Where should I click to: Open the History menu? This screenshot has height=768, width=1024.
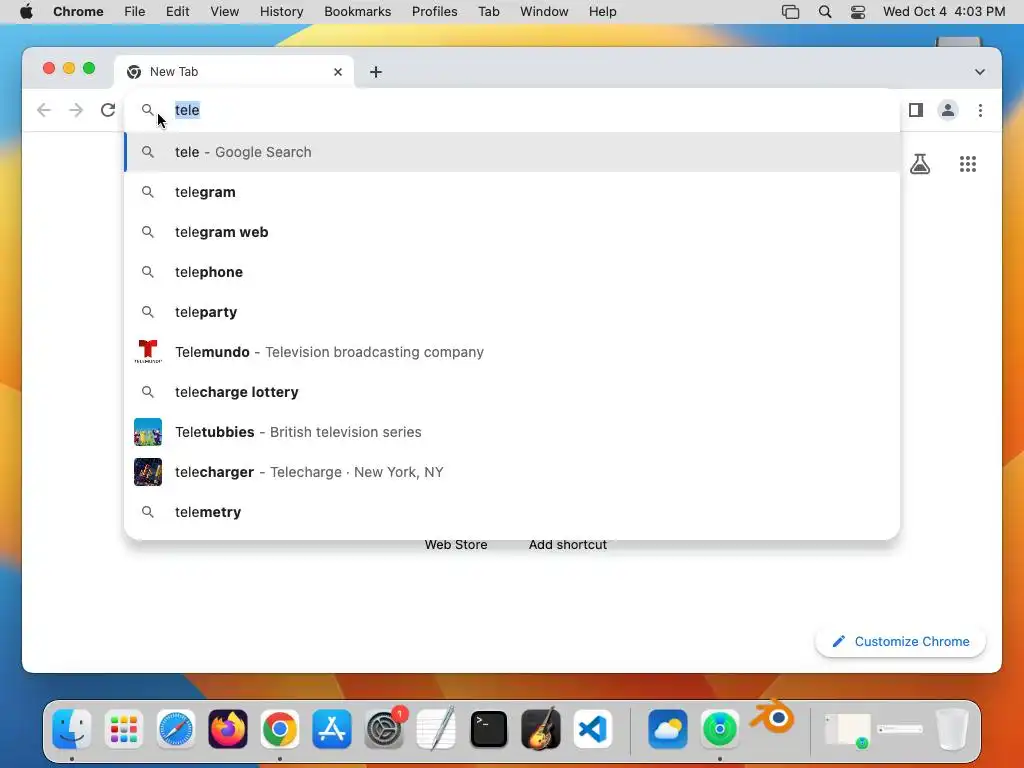[x=281, y=12]
